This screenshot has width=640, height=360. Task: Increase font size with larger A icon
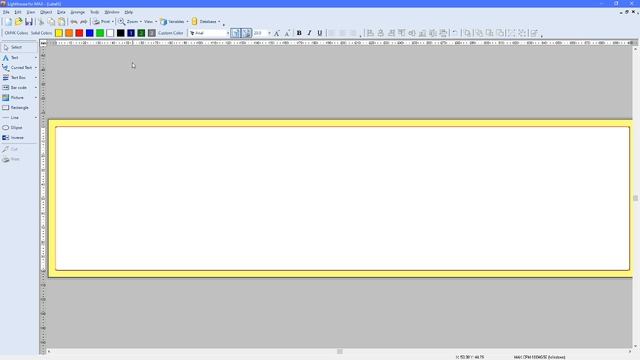[277, 33]
